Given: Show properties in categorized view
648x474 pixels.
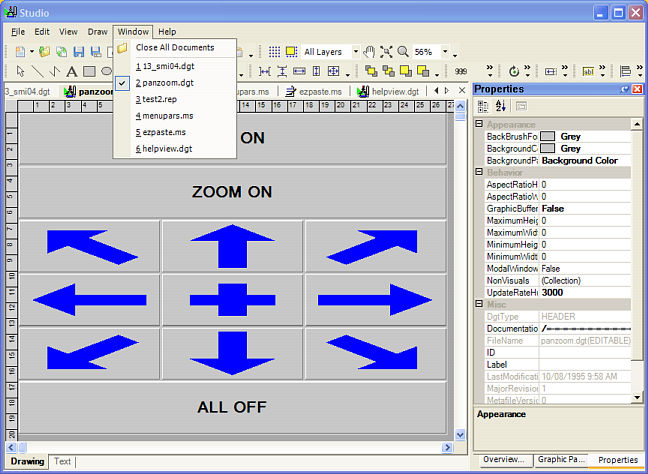Looking at the screenshot, I should click(x=482, y=105).
